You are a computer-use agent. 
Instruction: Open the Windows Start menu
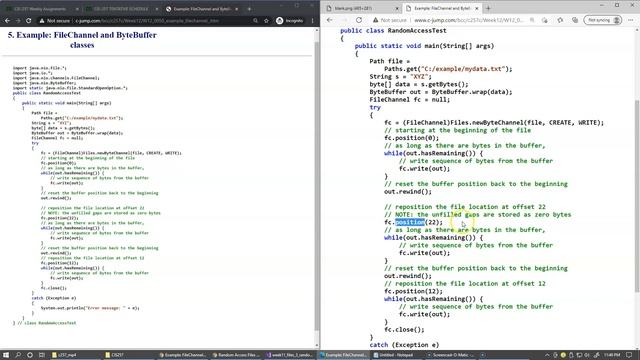tap(6, 355)
